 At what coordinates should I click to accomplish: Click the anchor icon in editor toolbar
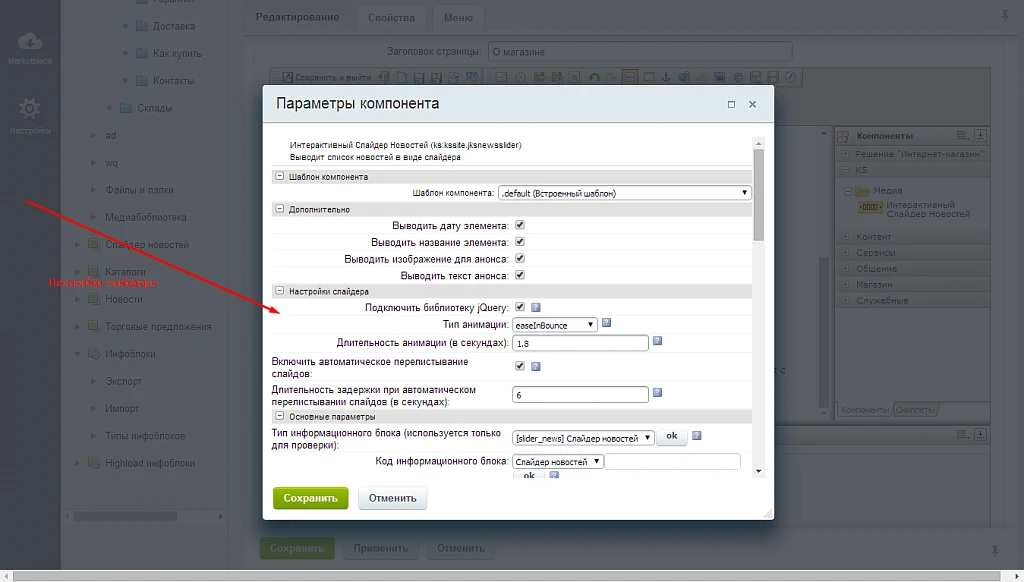pos(666,77)
